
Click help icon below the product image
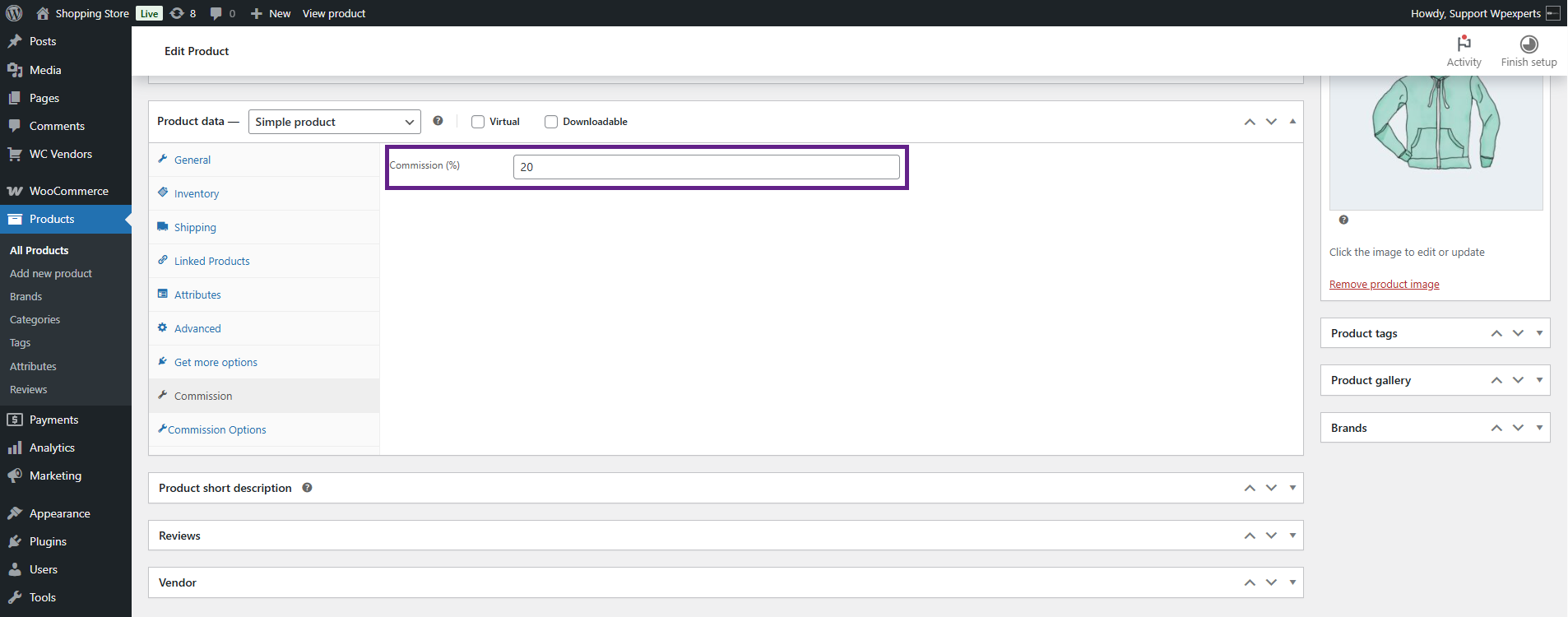tap(1343, 220)
